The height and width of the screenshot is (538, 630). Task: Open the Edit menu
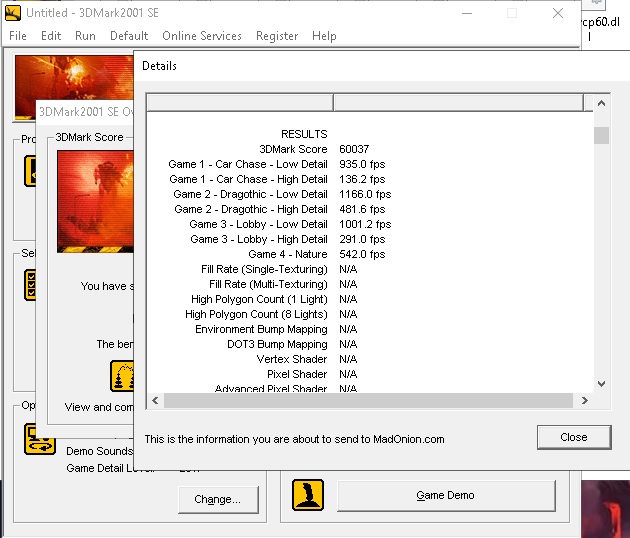click(51, 36)
